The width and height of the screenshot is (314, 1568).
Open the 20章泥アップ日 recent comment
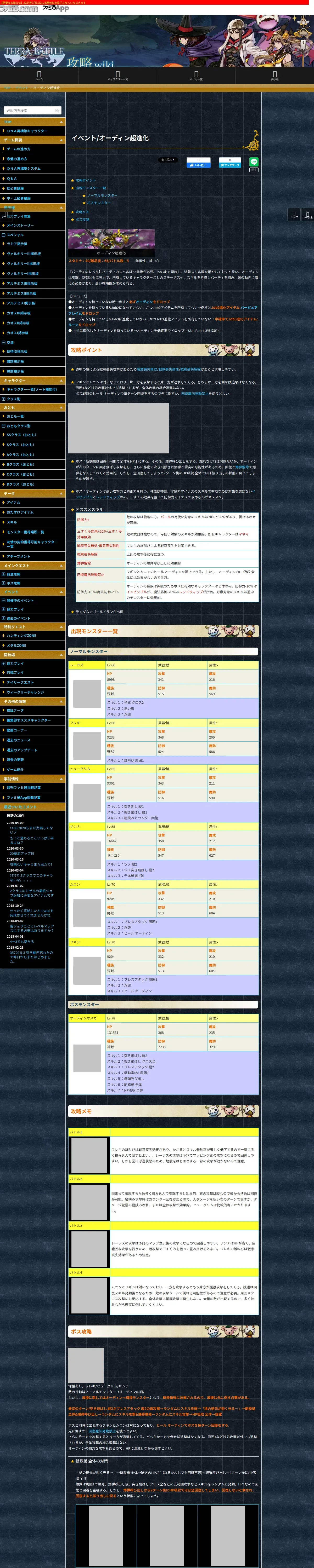[21, 854]
